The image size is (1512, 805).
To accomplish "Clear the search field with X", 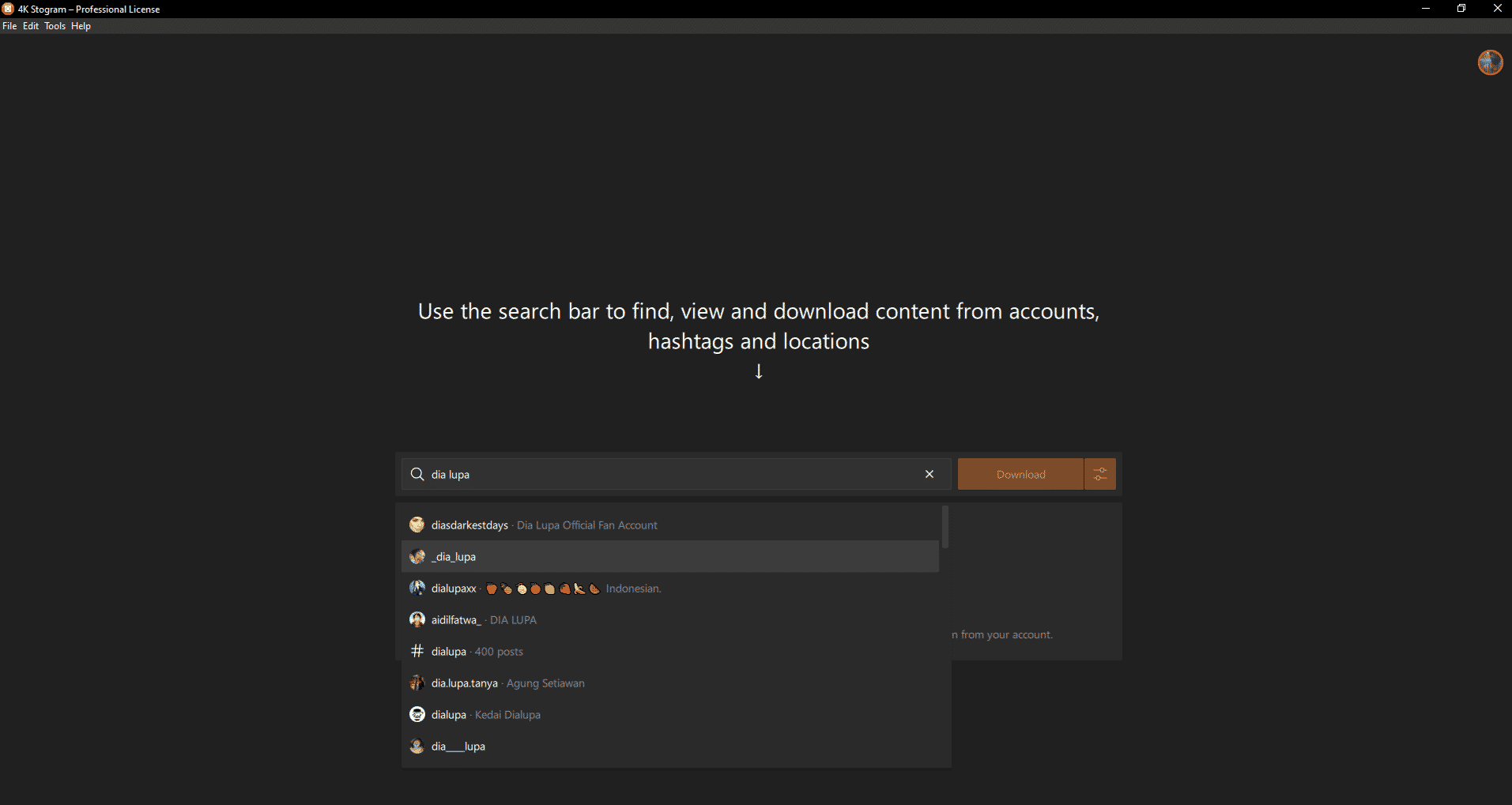I will click(929, 474).
